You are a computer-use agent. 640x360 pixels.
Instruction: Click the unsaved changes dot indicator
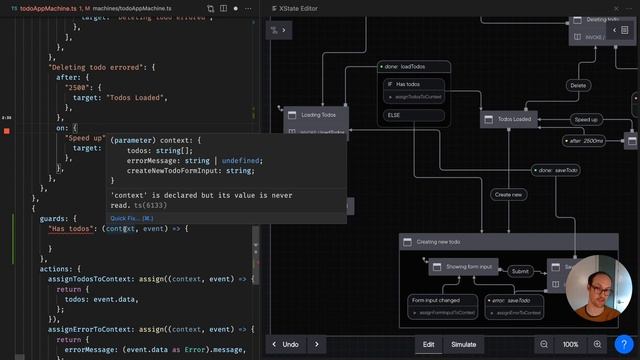[x=236, y=8]
